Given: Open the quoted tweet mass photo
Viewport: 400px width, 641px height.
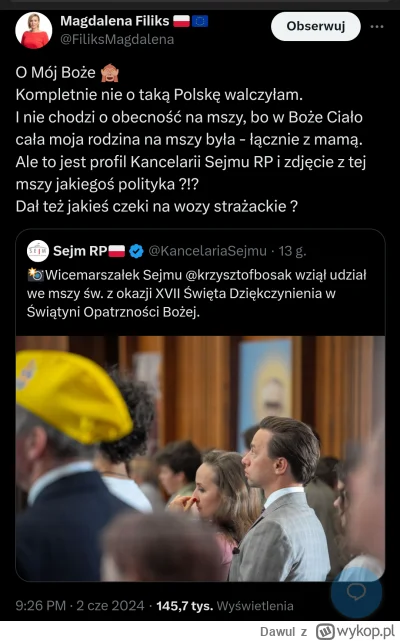Looking at the screenshot, I should tap(200, 458).
